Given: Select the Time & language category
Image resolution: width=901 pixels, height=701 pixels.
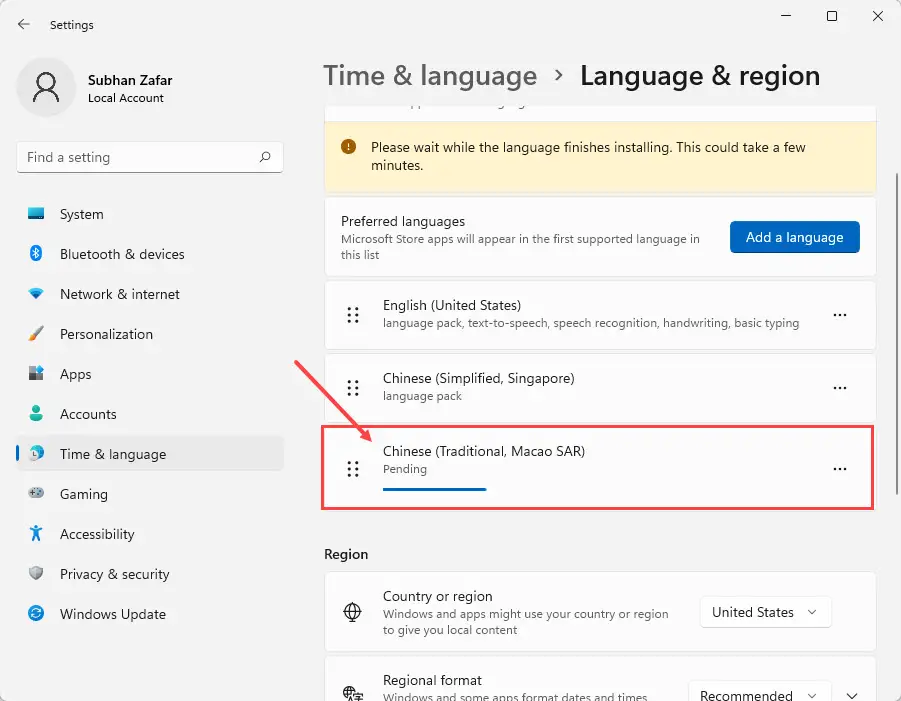Looking at the screenshot, I should (150, 454).
